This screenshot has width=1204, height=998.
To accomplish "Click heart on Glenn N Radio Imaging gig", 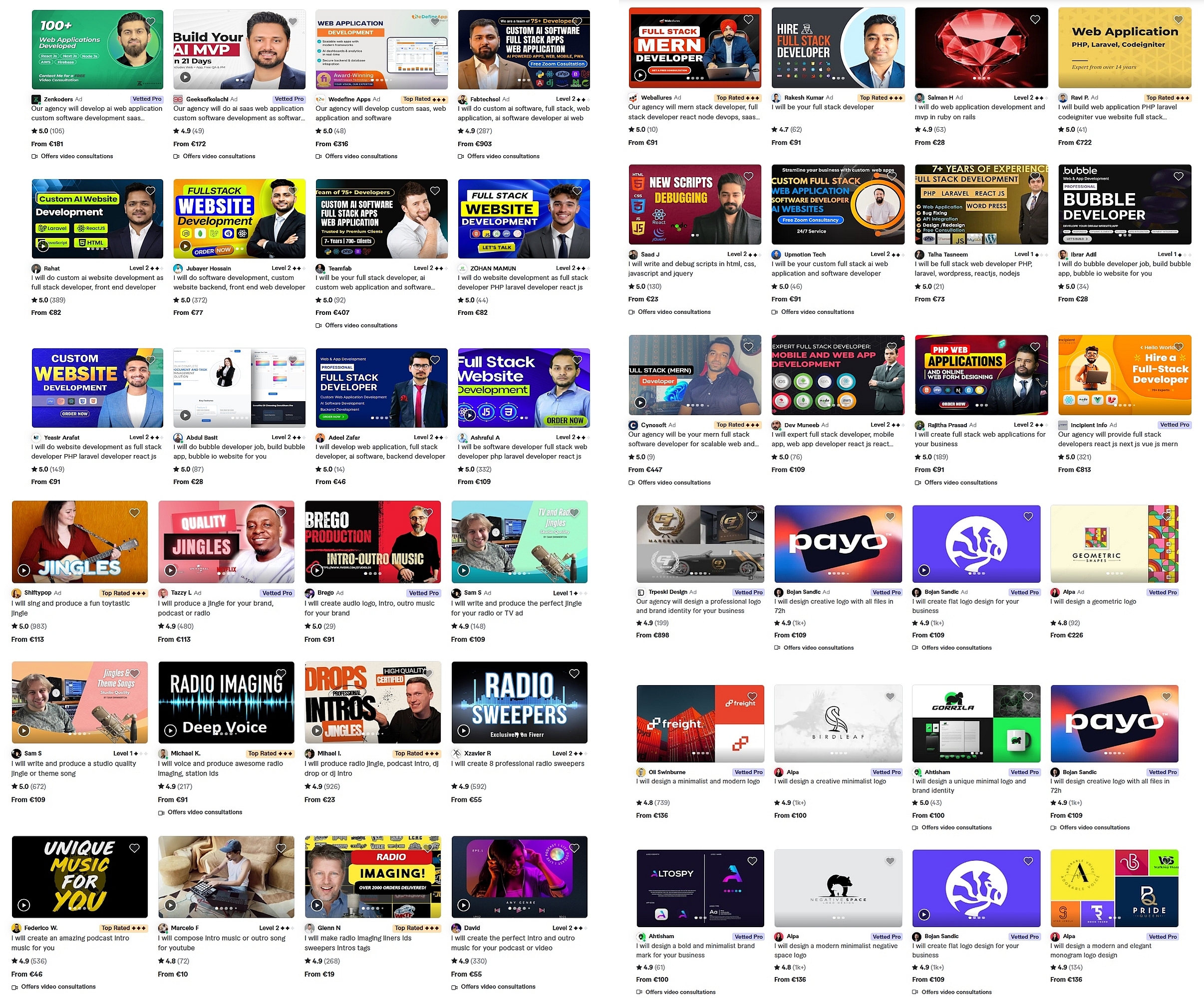I will tap(428, 848).
